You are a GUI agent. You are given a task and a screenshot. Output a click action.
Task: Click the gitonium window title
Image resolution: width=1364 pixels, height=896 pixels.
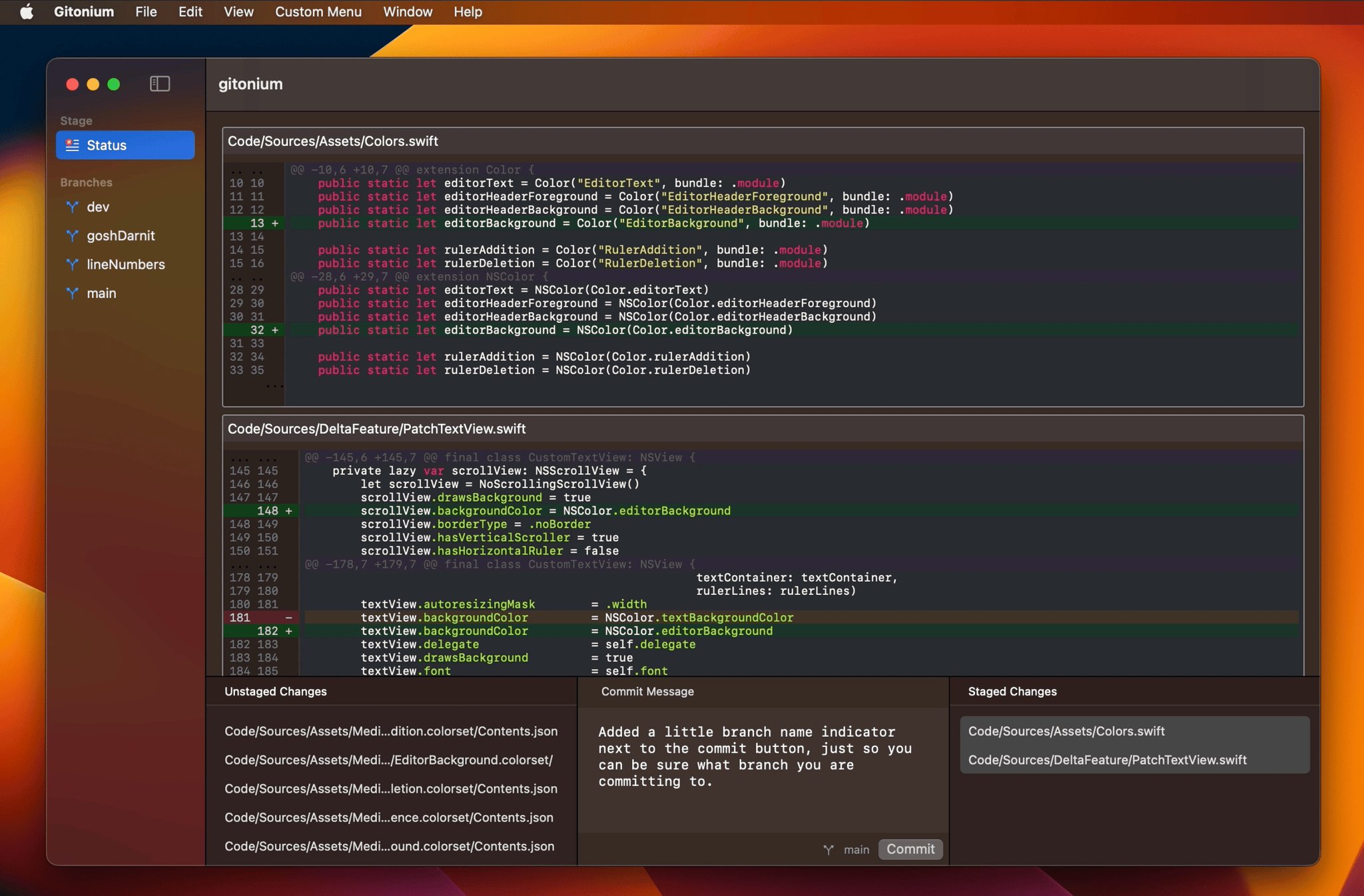pos(250,84)
